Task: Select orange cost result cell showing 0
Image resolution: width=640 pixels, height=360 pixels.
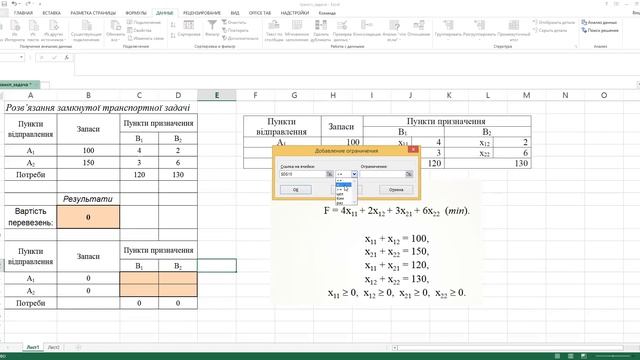Action: pos(88,217)
